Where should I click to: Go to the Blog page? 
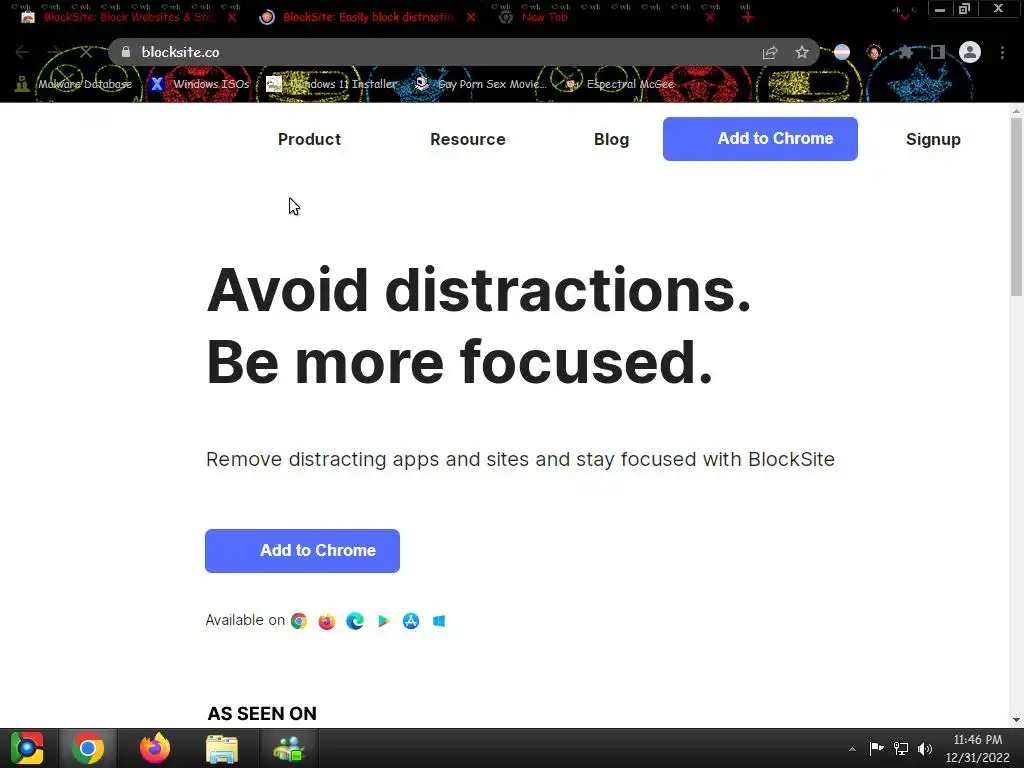pyautogui.click(x=611, y=140)
